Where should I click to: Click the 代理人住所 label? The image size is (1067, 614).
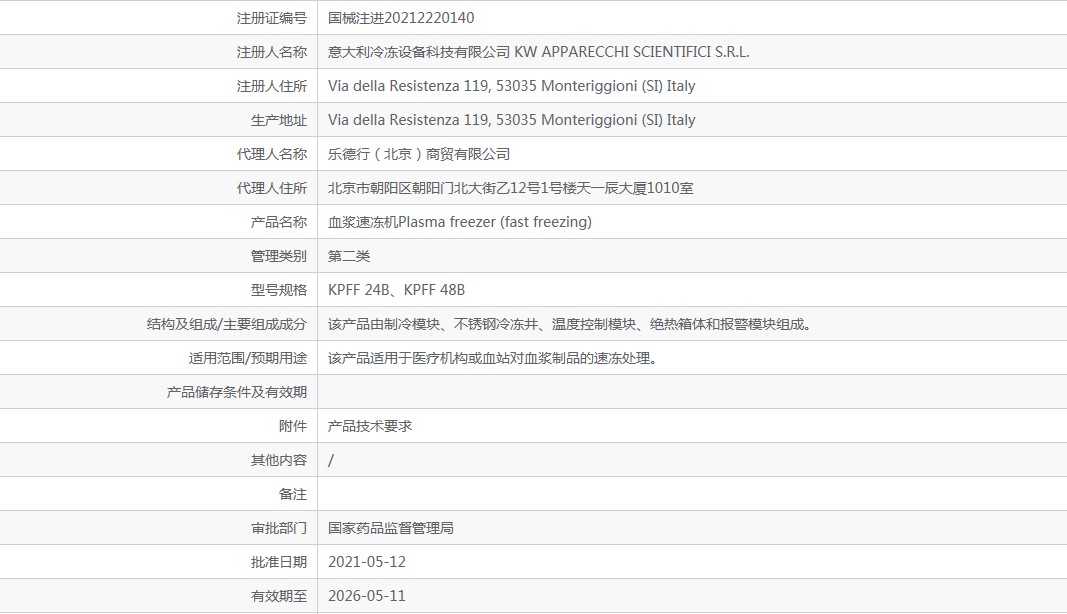[272, 188]
